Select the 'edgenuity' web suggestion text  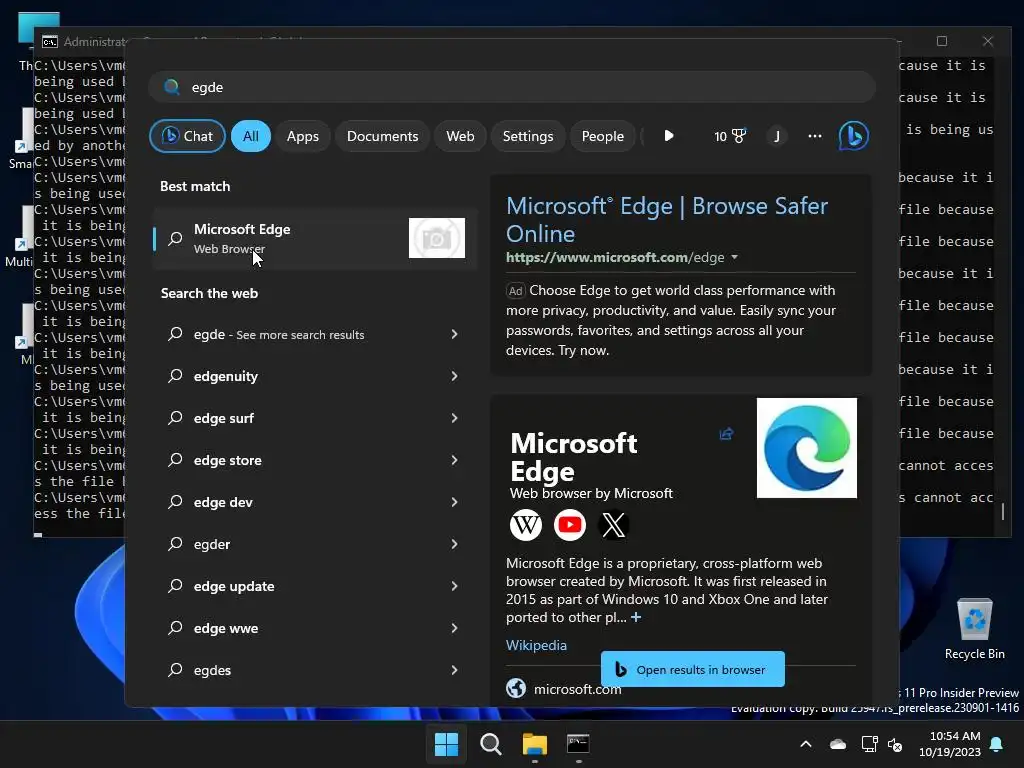click(x=225, y=377)
